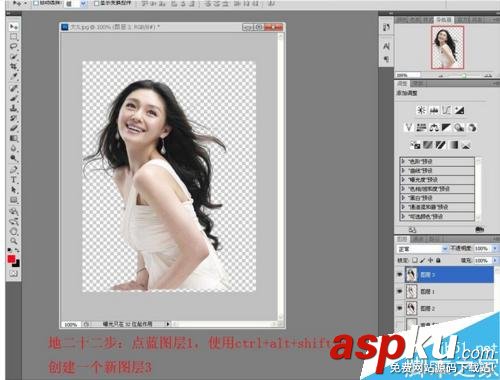The width and height of the screenshot is (500, 380).
Task: Switch to the 调整 adjustments tab
Action: [403, 83]
